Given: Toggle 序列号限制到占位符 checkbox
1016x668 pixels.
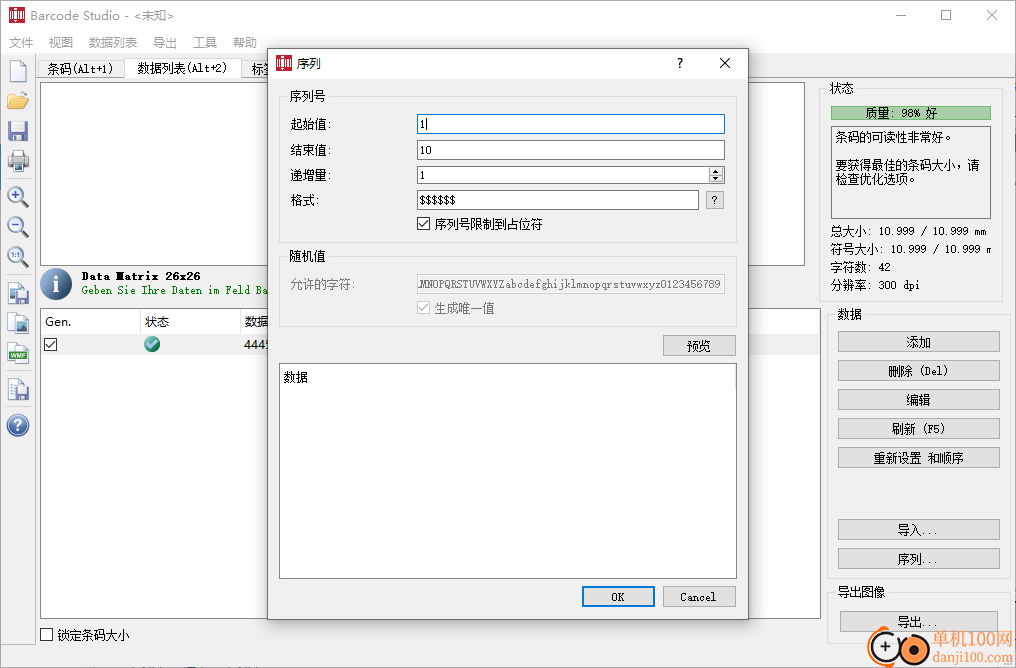Looking at the screenshot, I should [423, 224].
